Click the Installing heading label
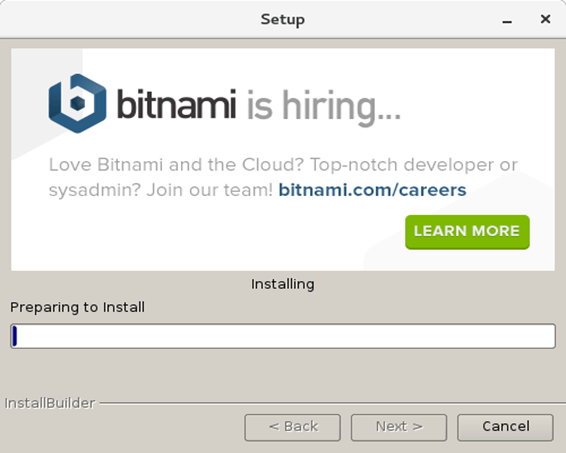The height and width of the screenshot is (453, 566). point(283,284)
